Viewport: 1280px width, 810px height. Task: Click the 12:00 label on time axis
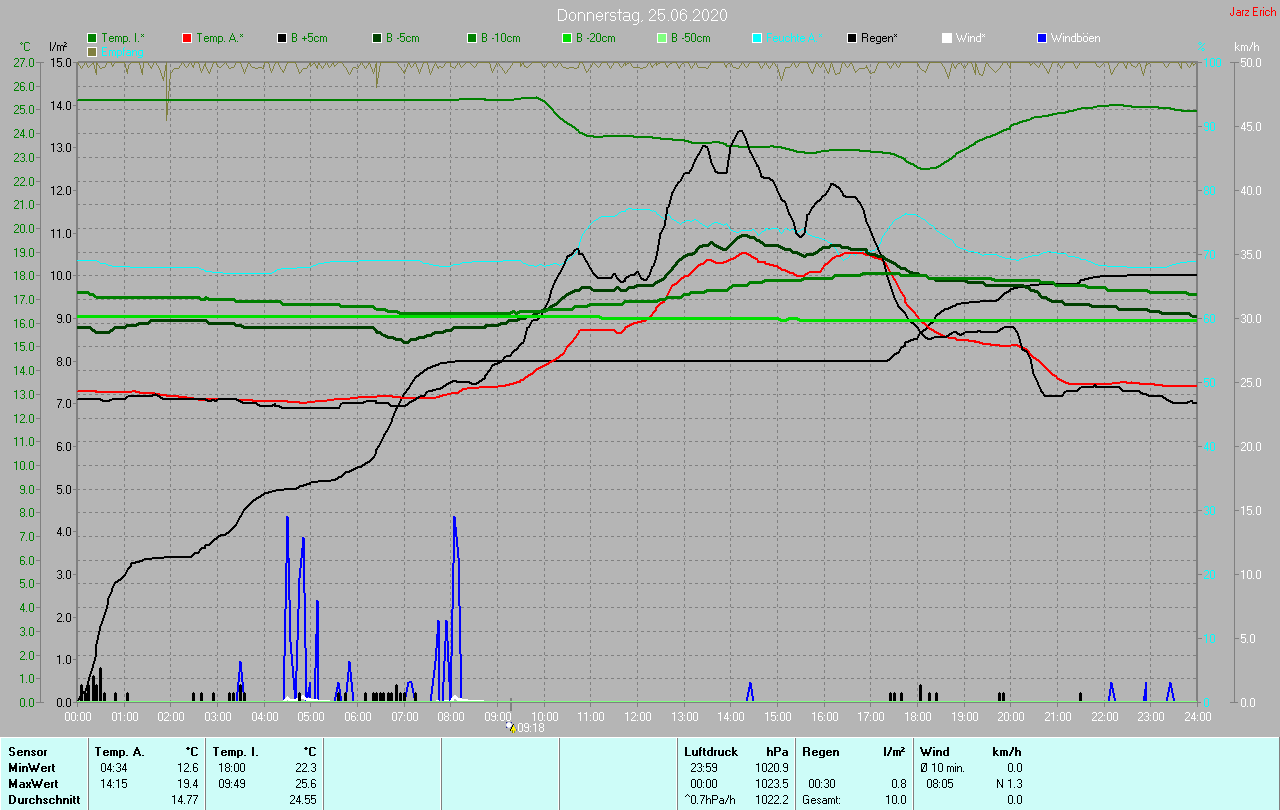[x=637, y=716]
